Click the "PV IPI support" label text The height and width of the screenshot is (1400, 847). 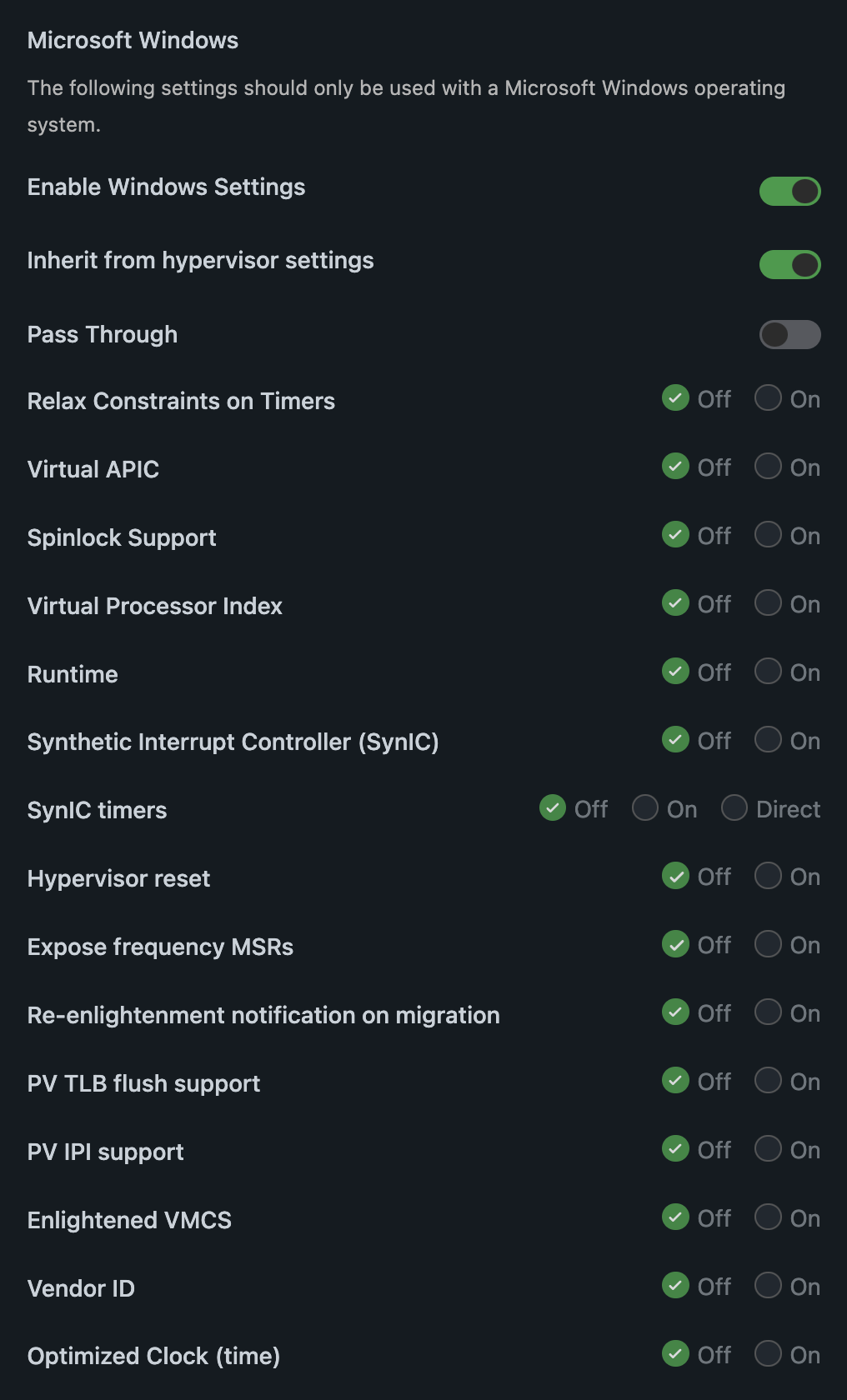tap(105, 1152)
